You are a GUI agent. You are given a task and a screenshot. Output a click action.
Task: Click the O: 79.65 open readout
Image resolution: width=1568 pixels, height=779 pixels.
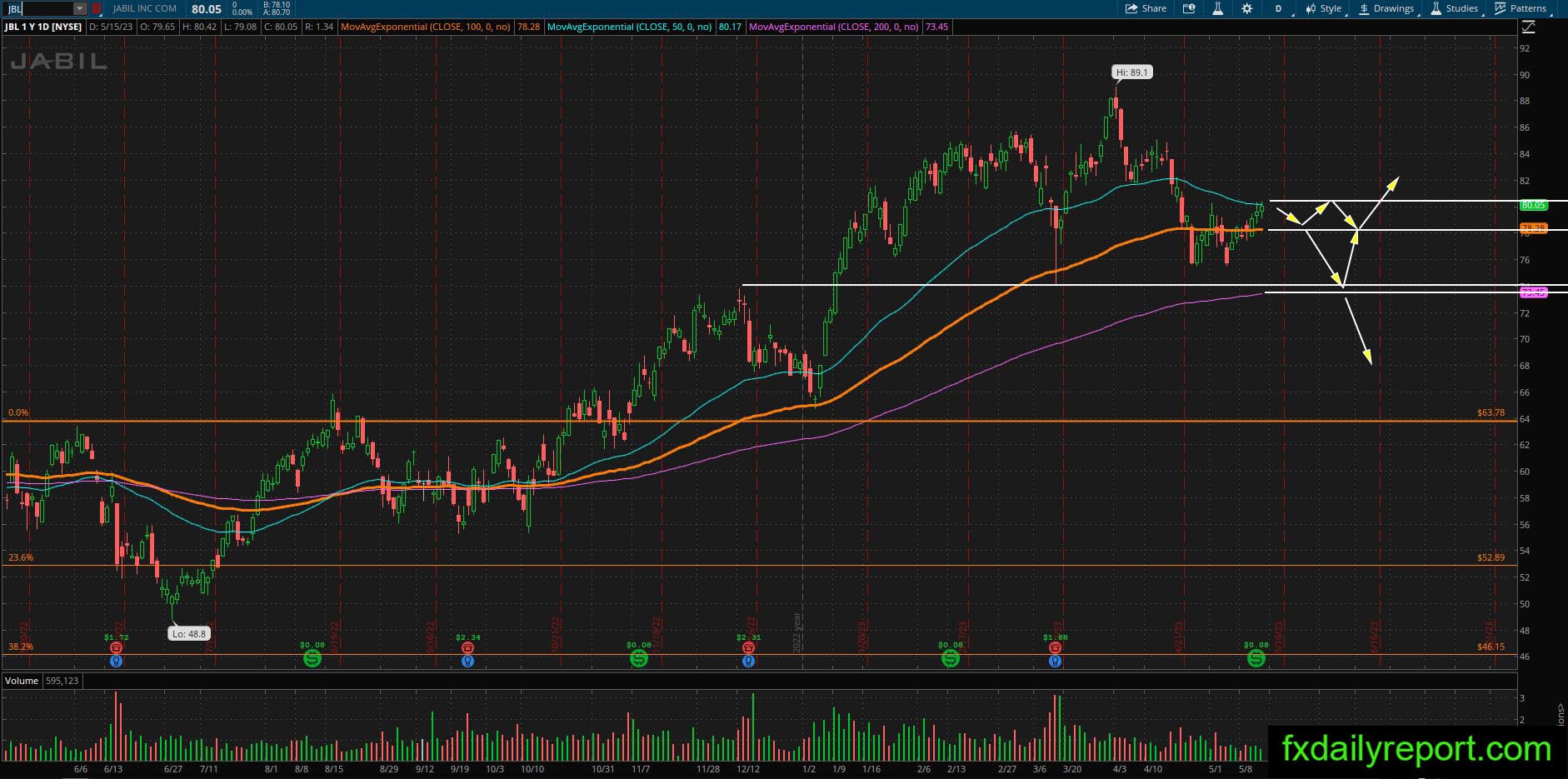tap(157, 27)
